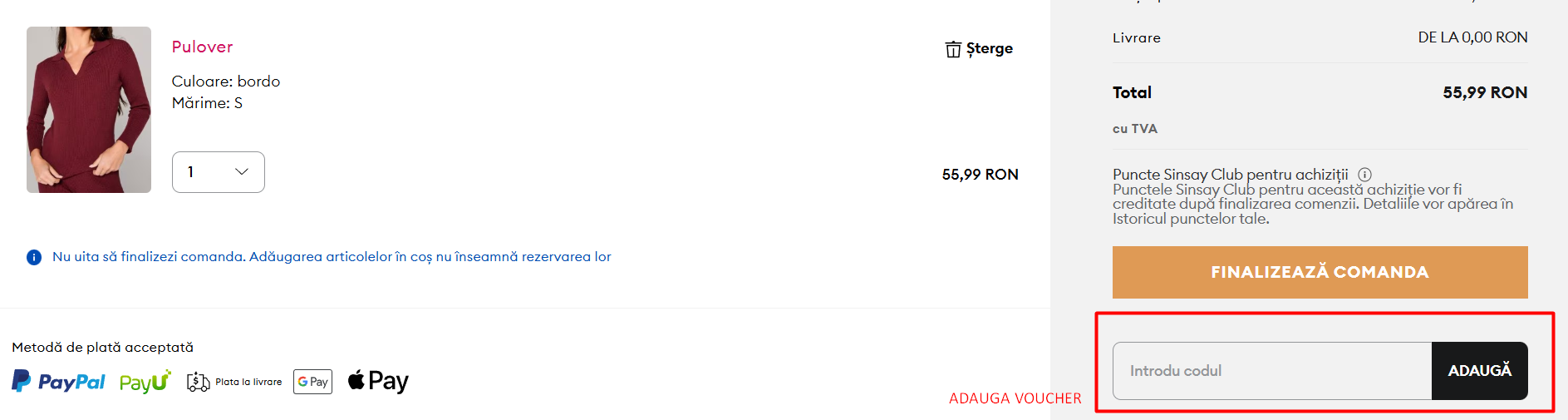Screen dimensions: 1568x420
Task: Click the Total price 55,99 RON
Action: coord(1484,92)
